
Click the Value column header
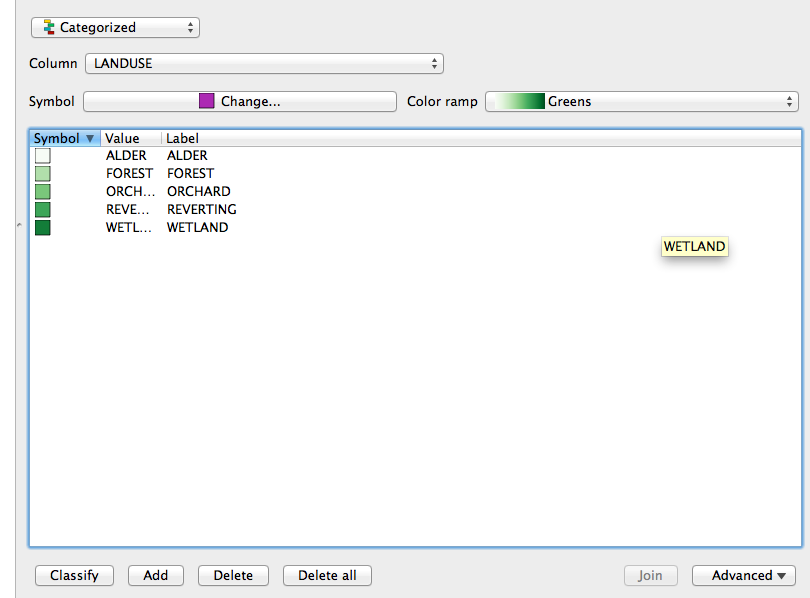pyautogui.click(x=123, y=138)
